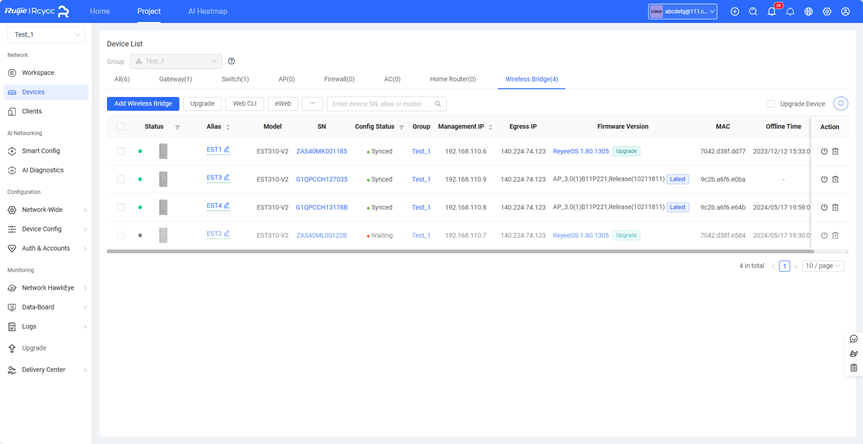Open the language globe icon

(x=809, y=12)
